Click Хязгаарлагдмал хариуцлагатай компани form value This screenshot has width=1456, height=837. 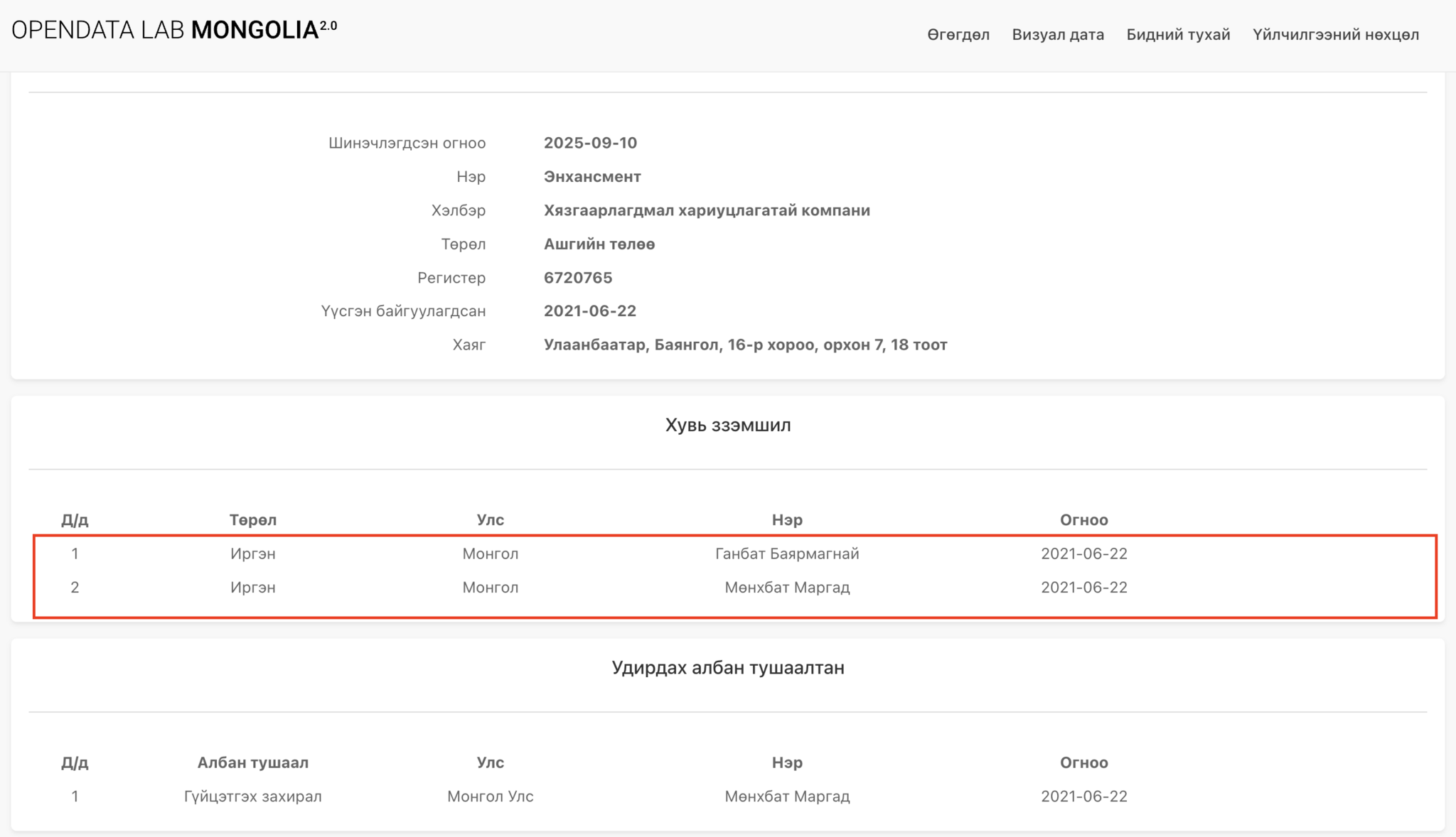coord(706,210)
